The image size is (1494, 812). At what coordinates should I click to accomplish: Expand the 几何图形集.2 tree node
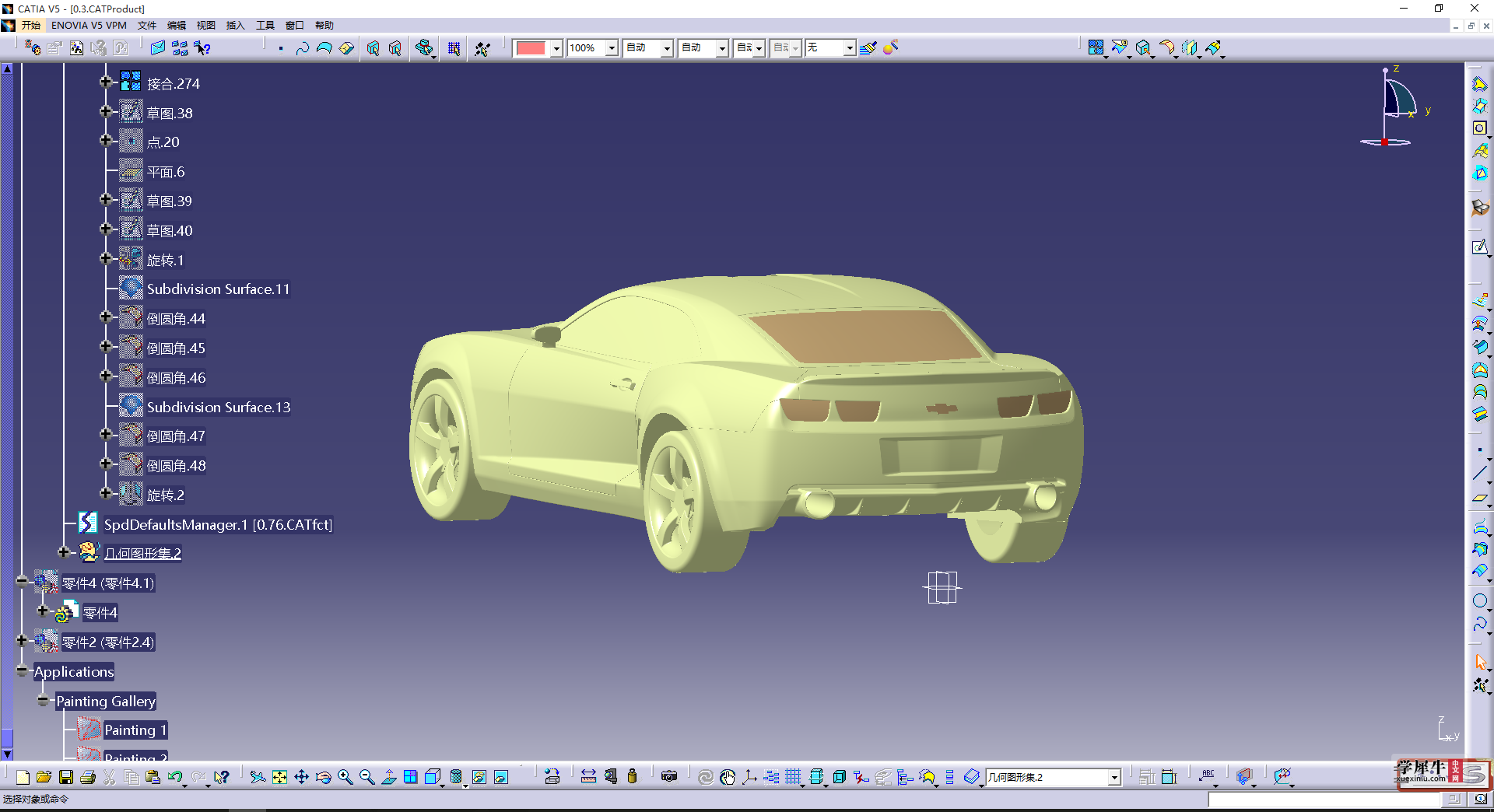pos(64,552)
